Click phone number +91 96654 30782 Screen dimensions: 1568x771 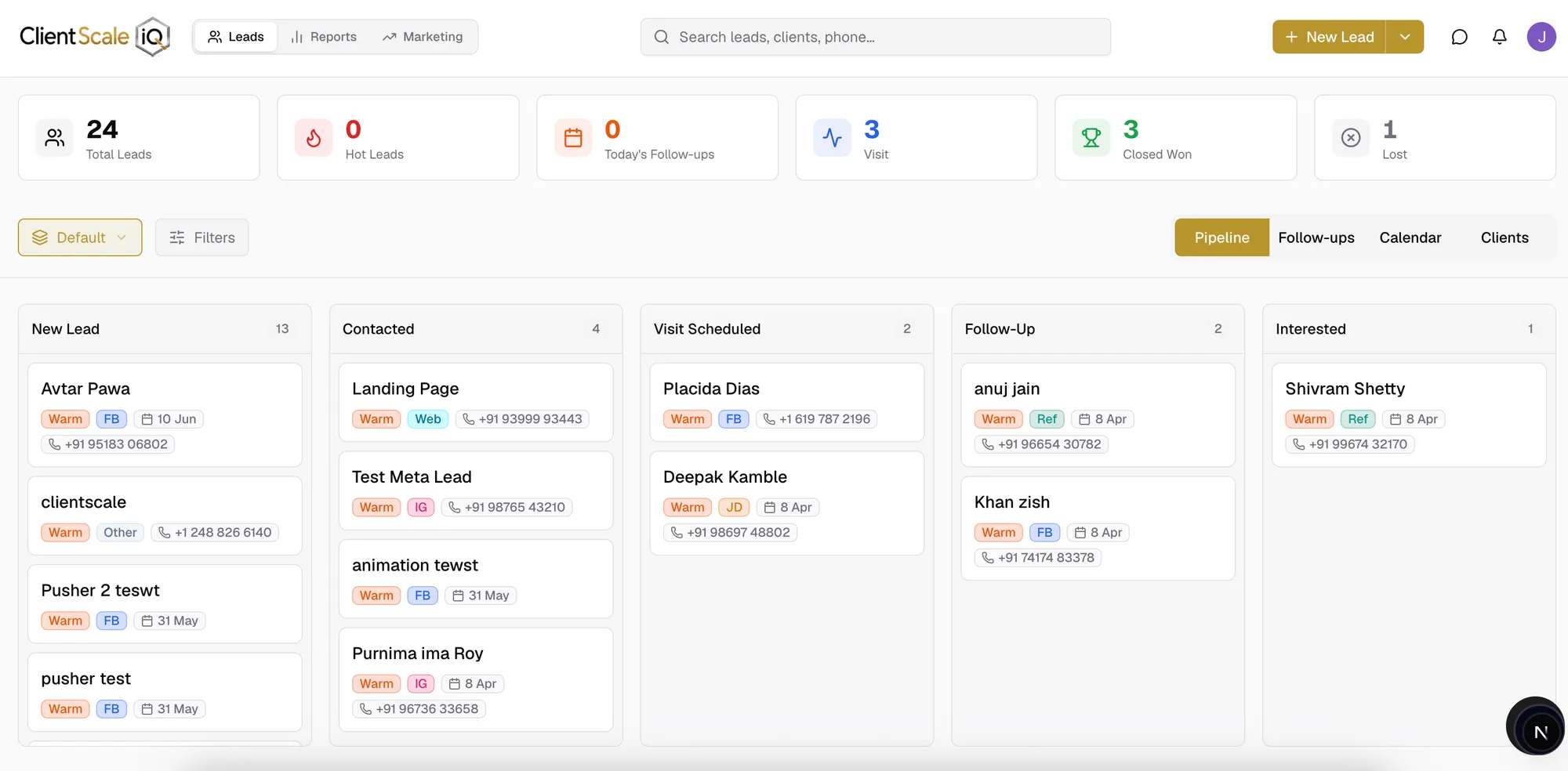click(x=1041, y=444)
